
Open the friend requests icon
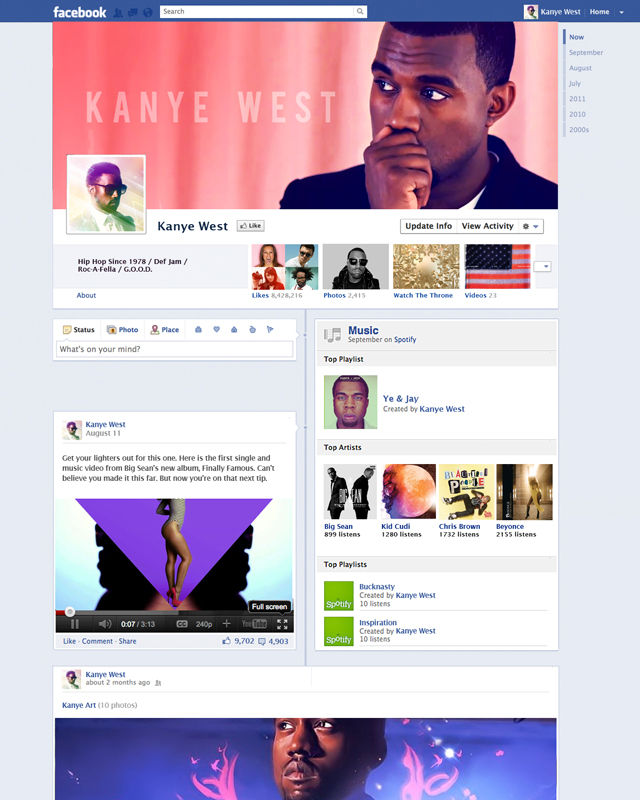point(118,13)
